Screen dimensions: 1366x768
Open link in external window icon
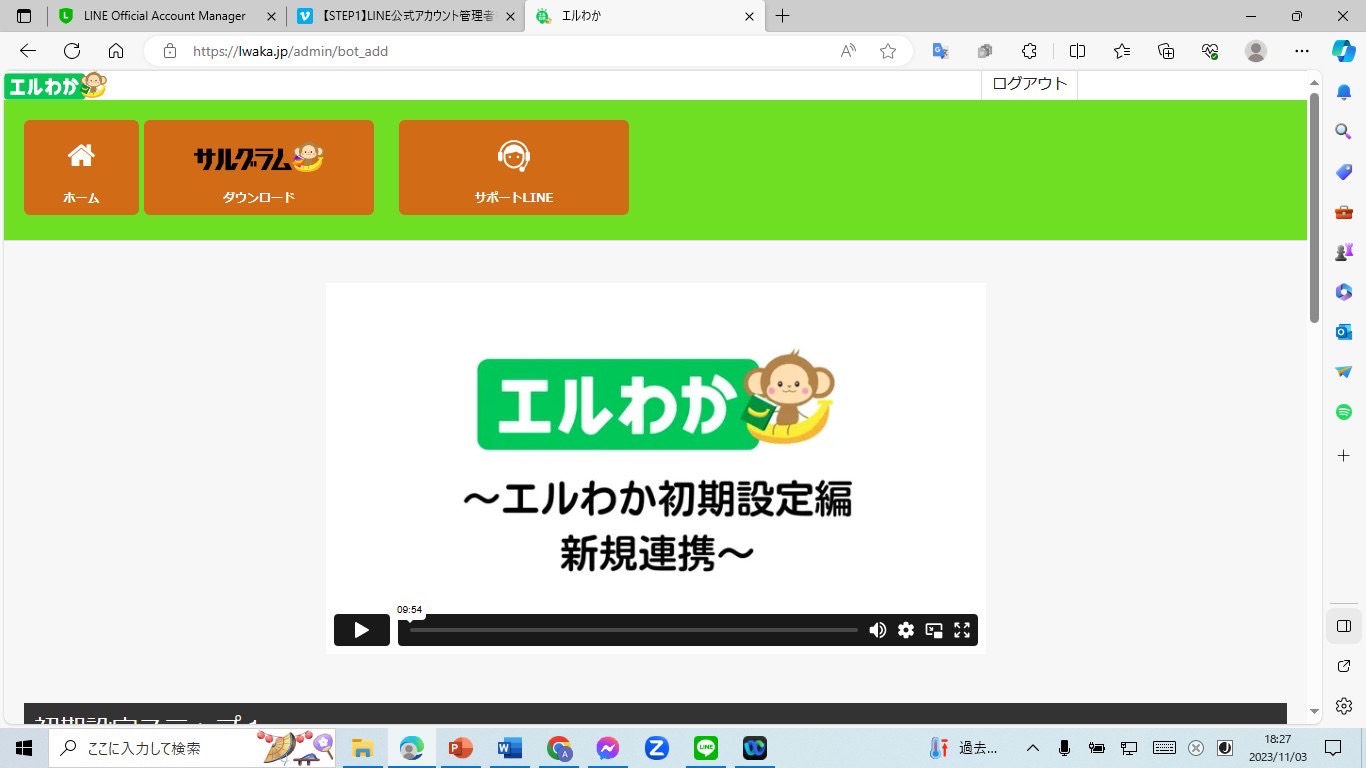pyautogui.click(x=1344, y=666)
